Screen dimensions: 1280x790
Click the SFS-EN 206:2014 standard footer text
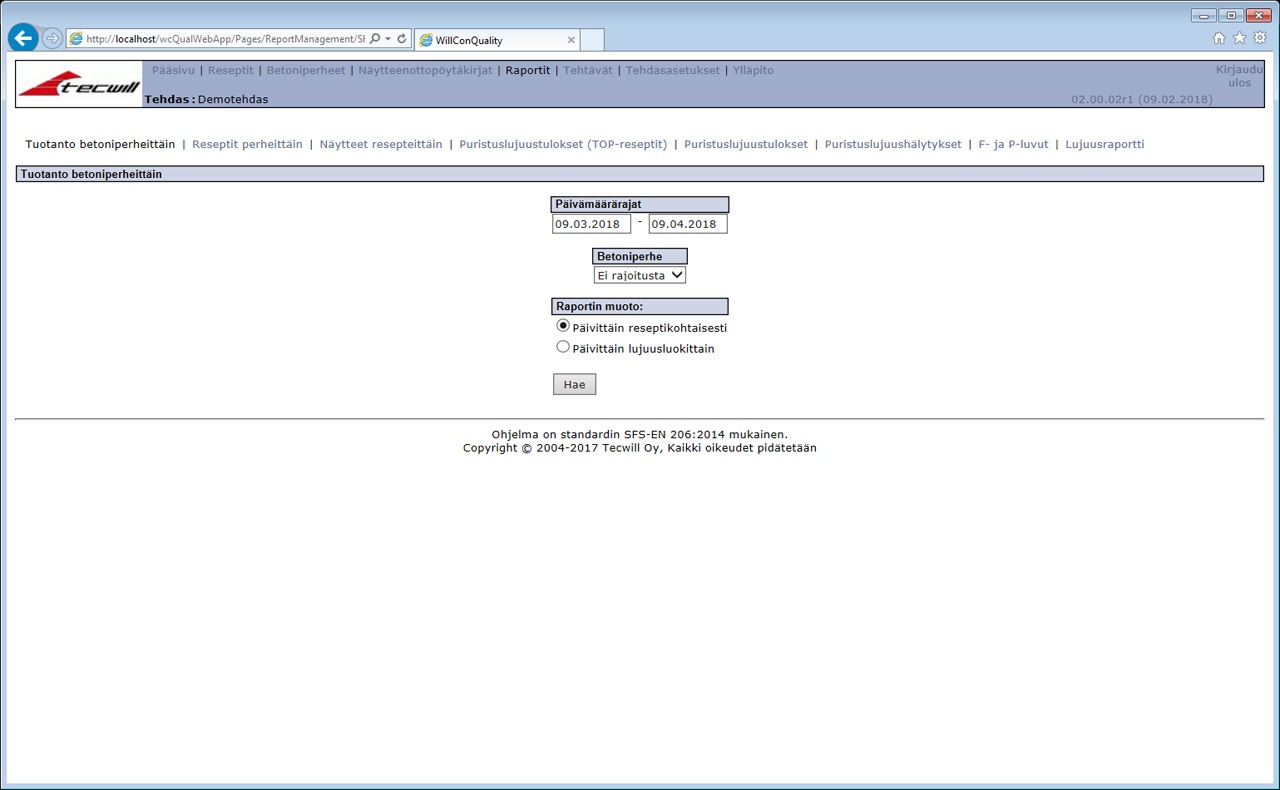pos(640,434)
